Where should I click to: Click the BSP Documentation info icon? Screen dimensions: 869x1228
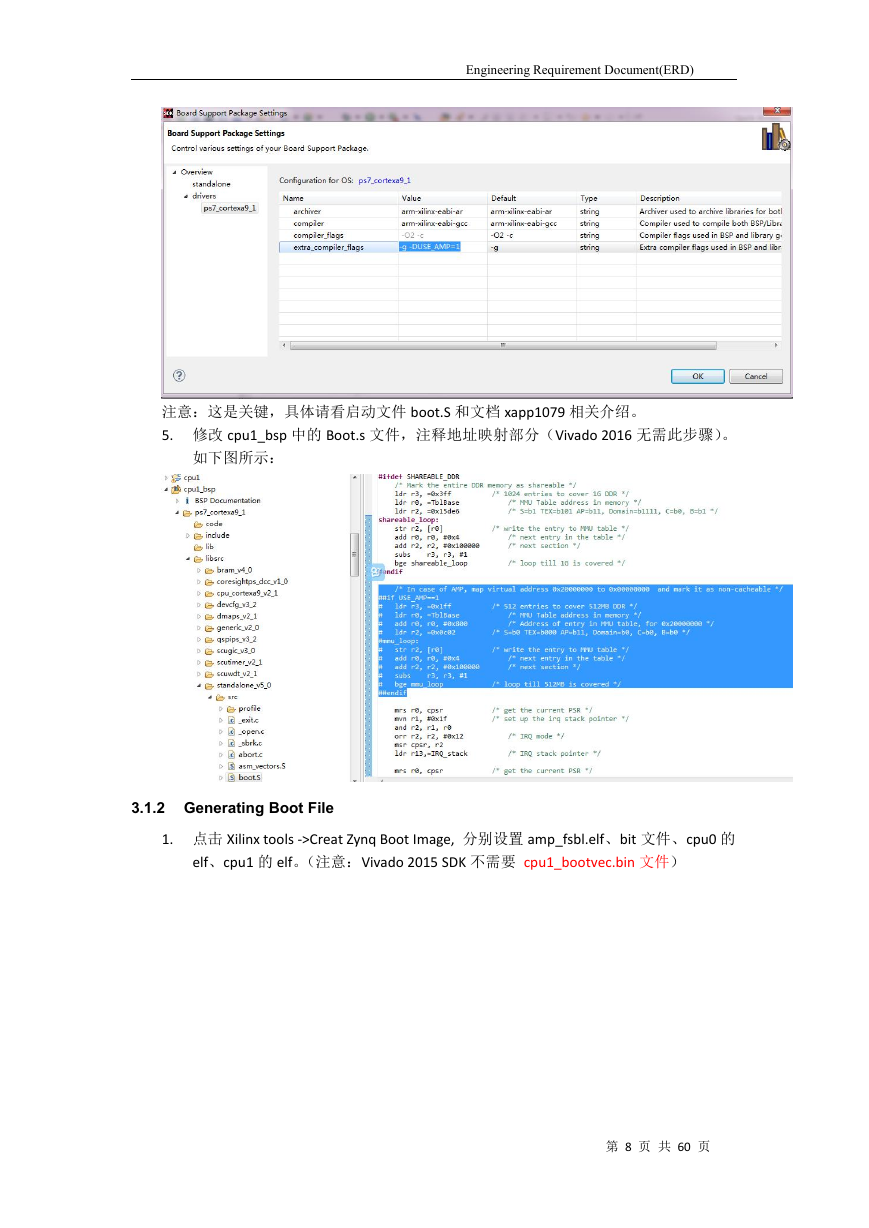coord(189,500)
